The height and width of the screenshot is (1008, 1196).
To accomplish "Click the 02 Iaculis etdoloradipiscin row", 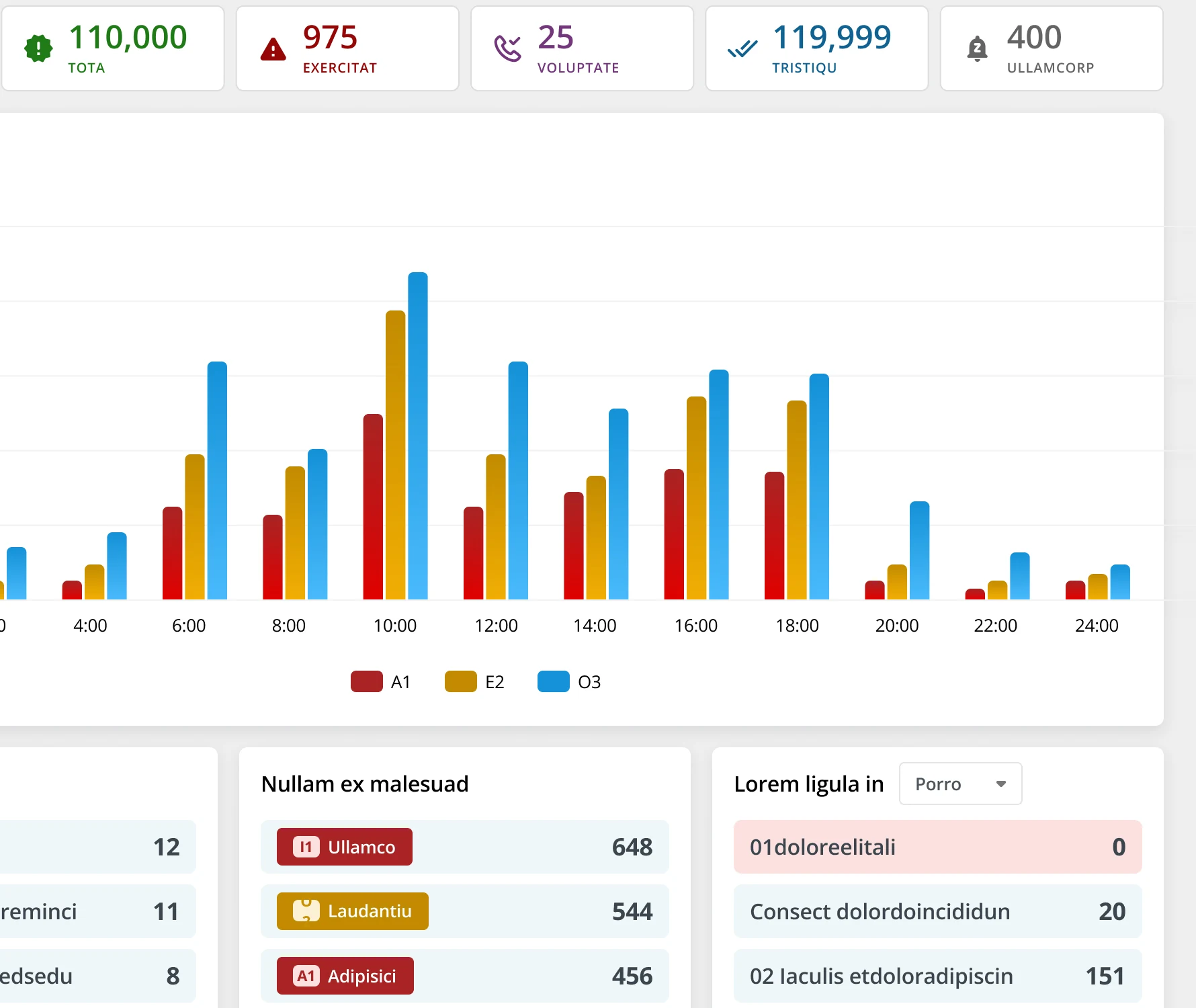I will point(938,976).
